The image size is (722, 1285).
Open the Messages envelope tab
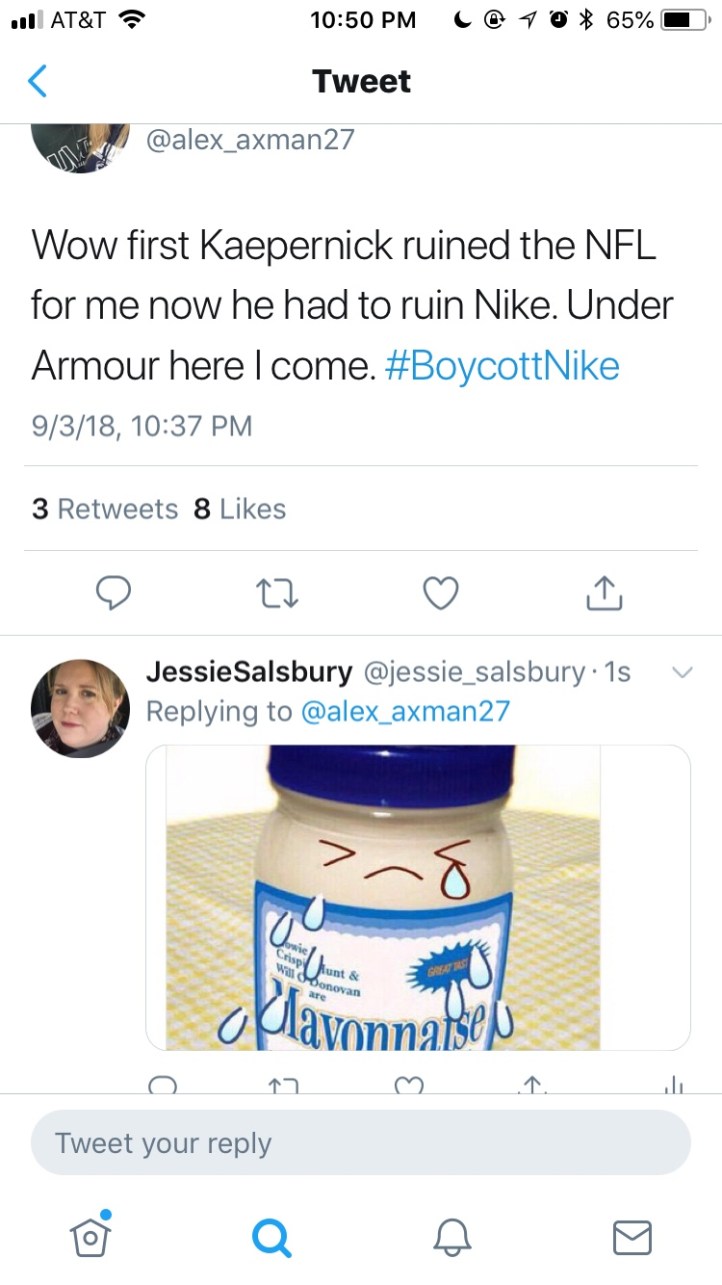pos(631,1237)
